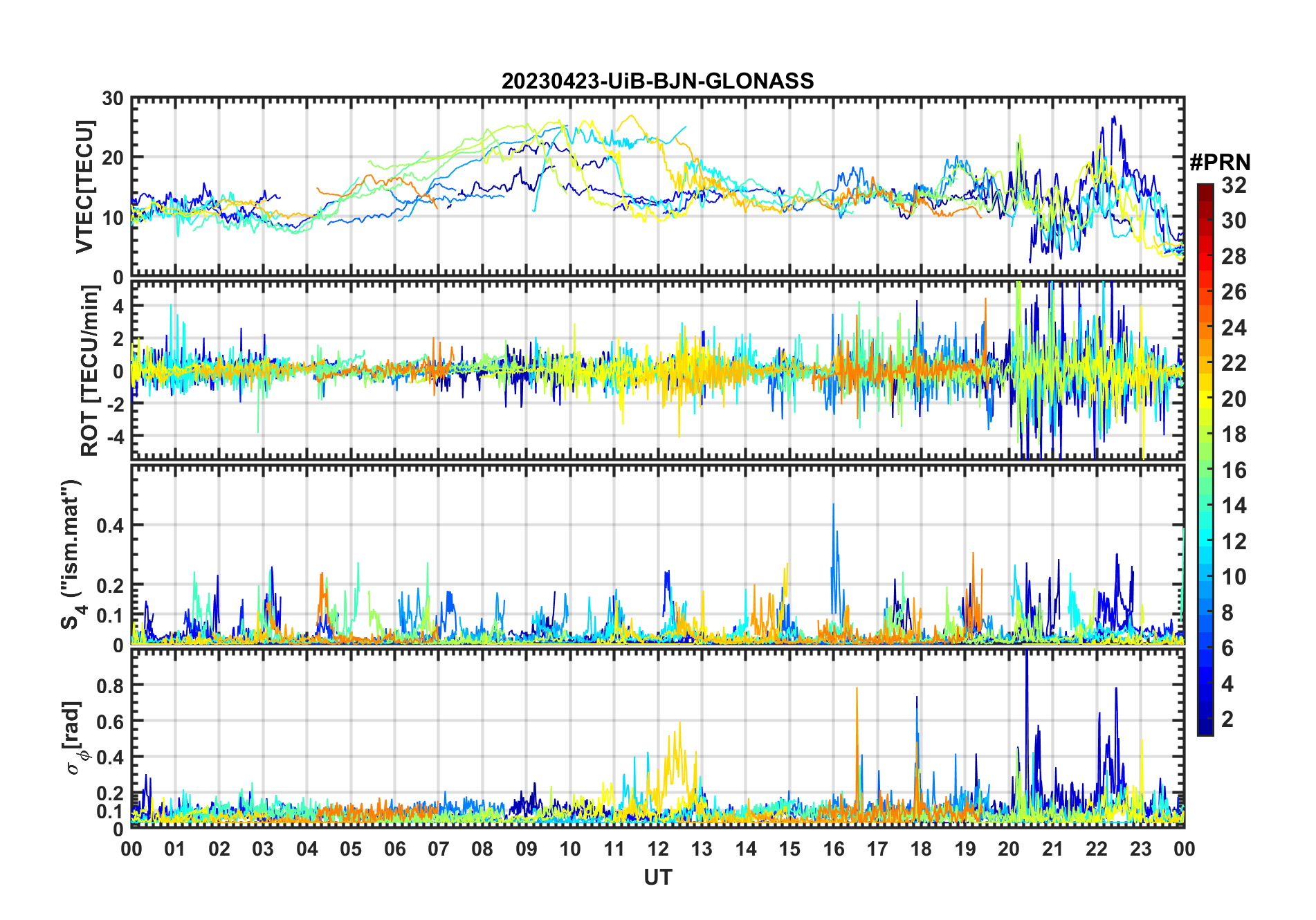This screenshot has height=920, width=1316.
Task: Select the UT x-axis label
Action: coord(657,877)
